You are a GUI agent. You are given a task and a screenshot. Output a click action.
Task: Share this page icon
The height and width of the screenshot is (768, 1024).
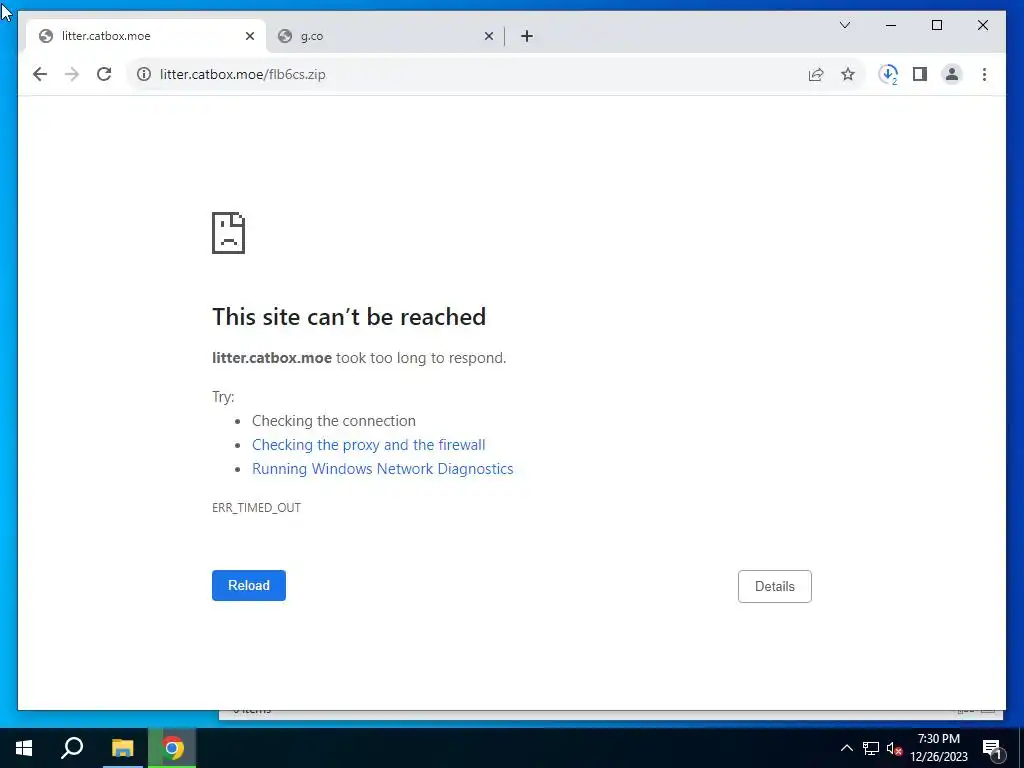816,74
